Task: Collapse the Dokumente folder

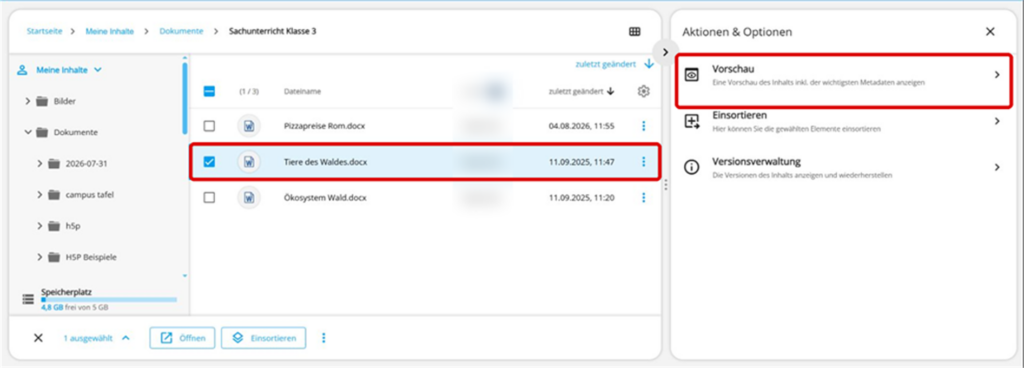Action: pyautogui.click(x=27, y=132)
